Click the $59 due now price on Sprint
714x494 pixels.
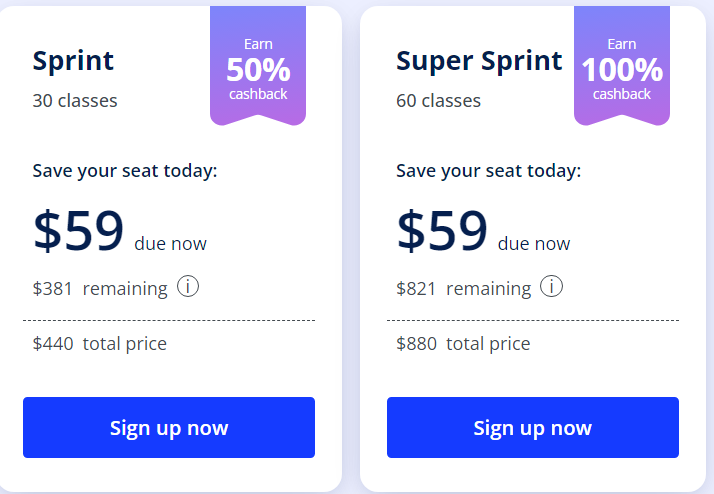(119, 231)
